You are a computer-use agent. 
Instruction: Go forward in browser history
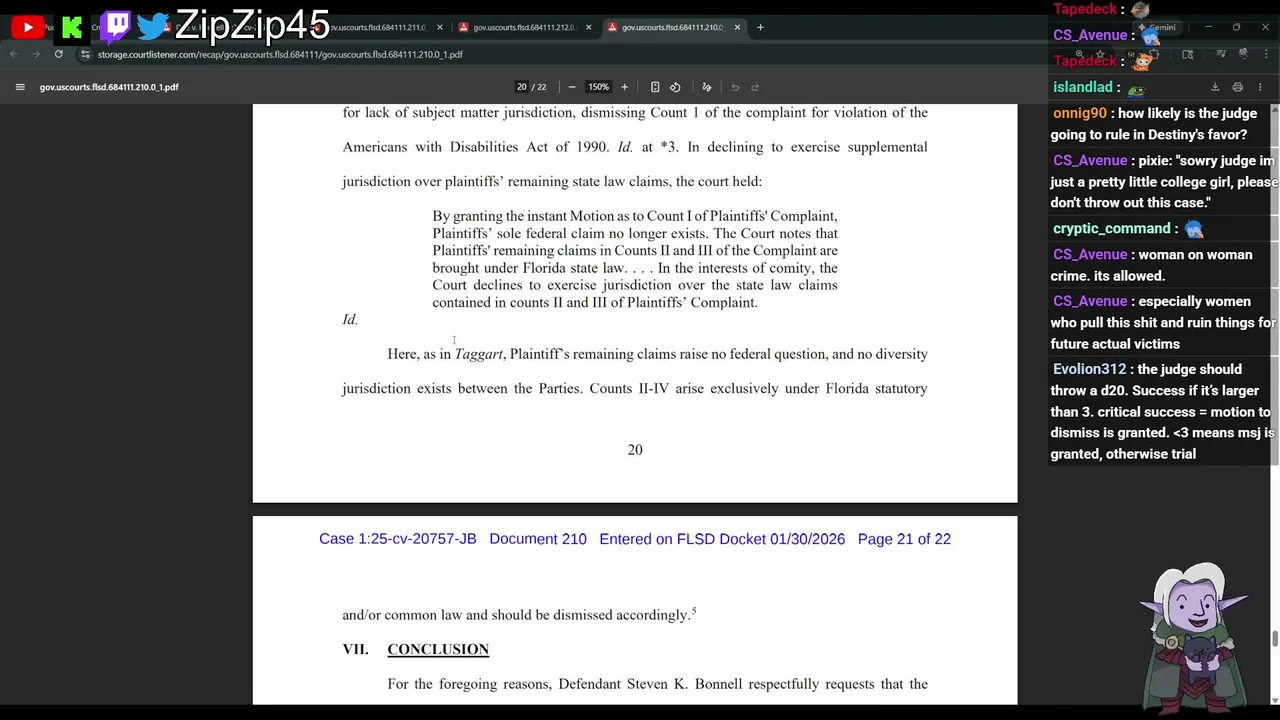(36, 54)
